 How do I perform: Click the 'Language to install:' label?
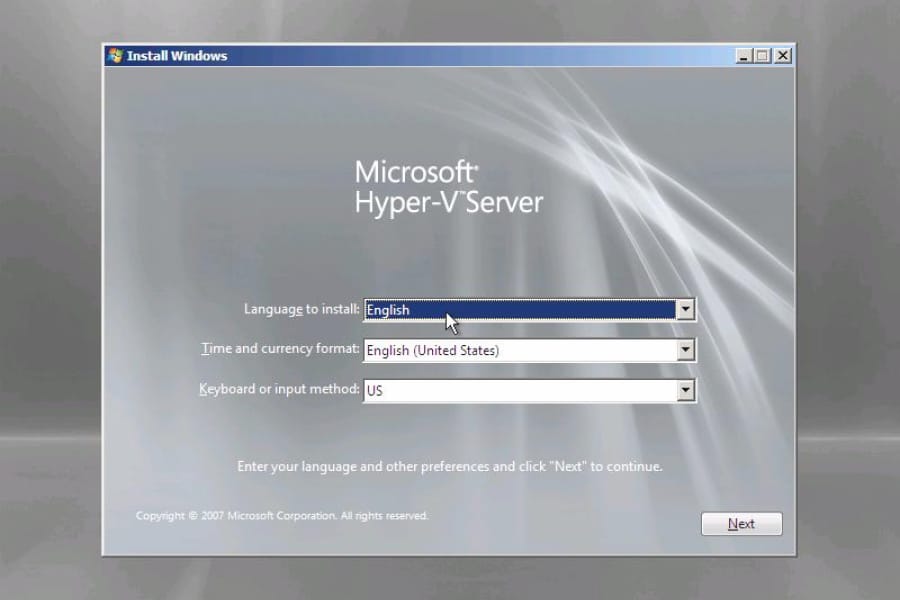pos(301,309)
